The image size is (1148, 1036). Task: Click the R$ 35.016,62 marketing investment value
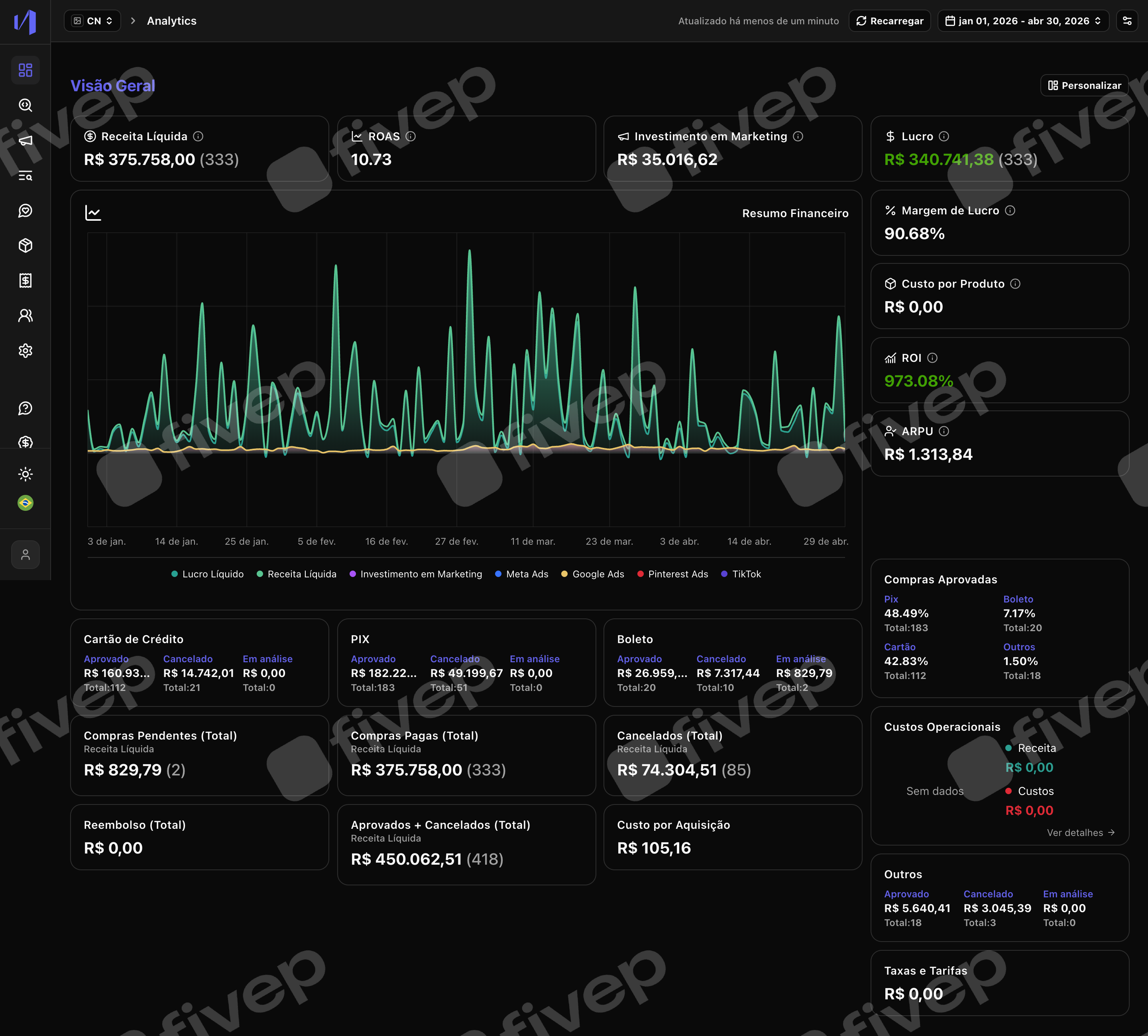(667, 159)
